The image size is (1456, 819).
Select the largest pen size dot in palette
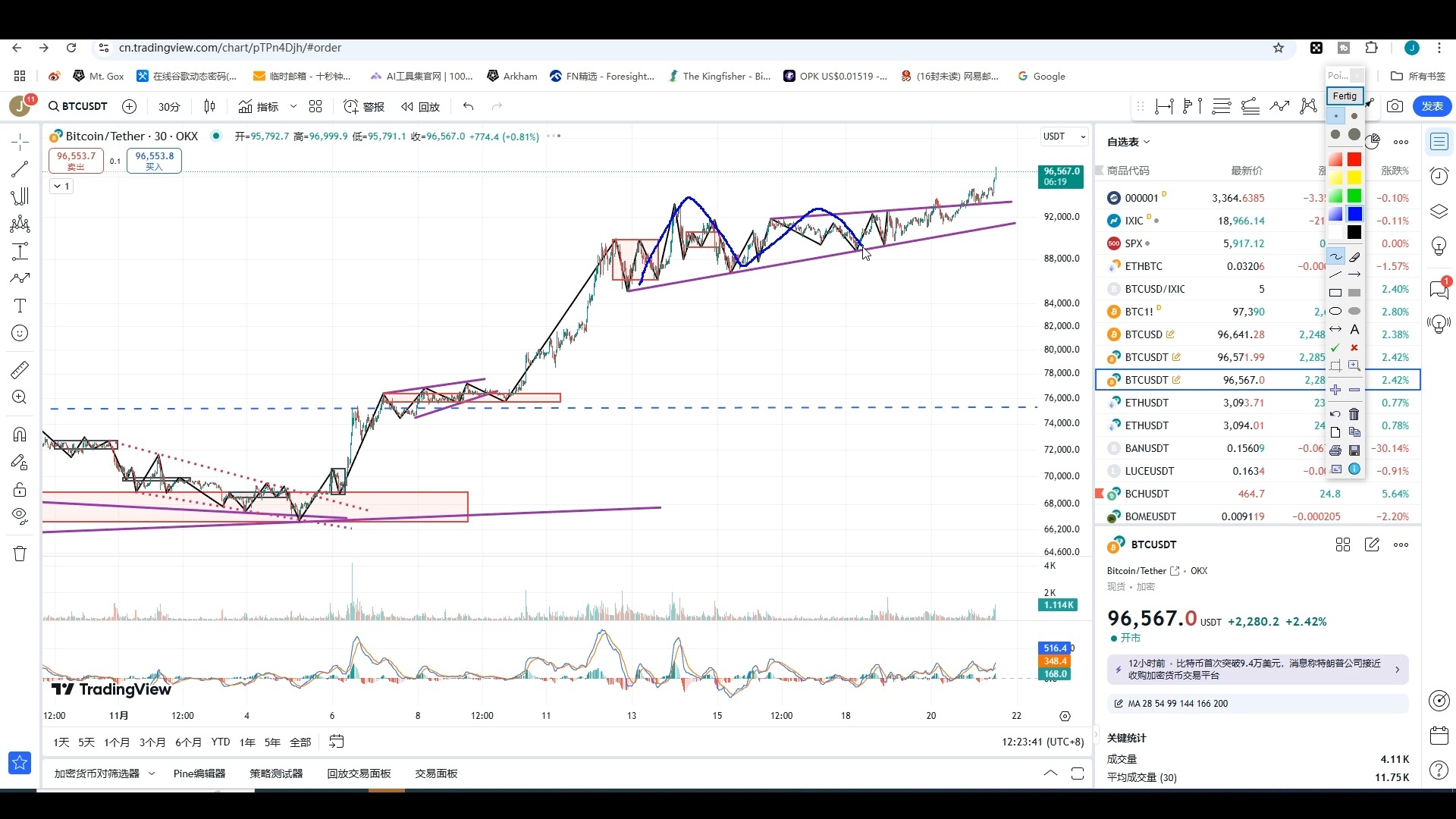click(1354, 134)
